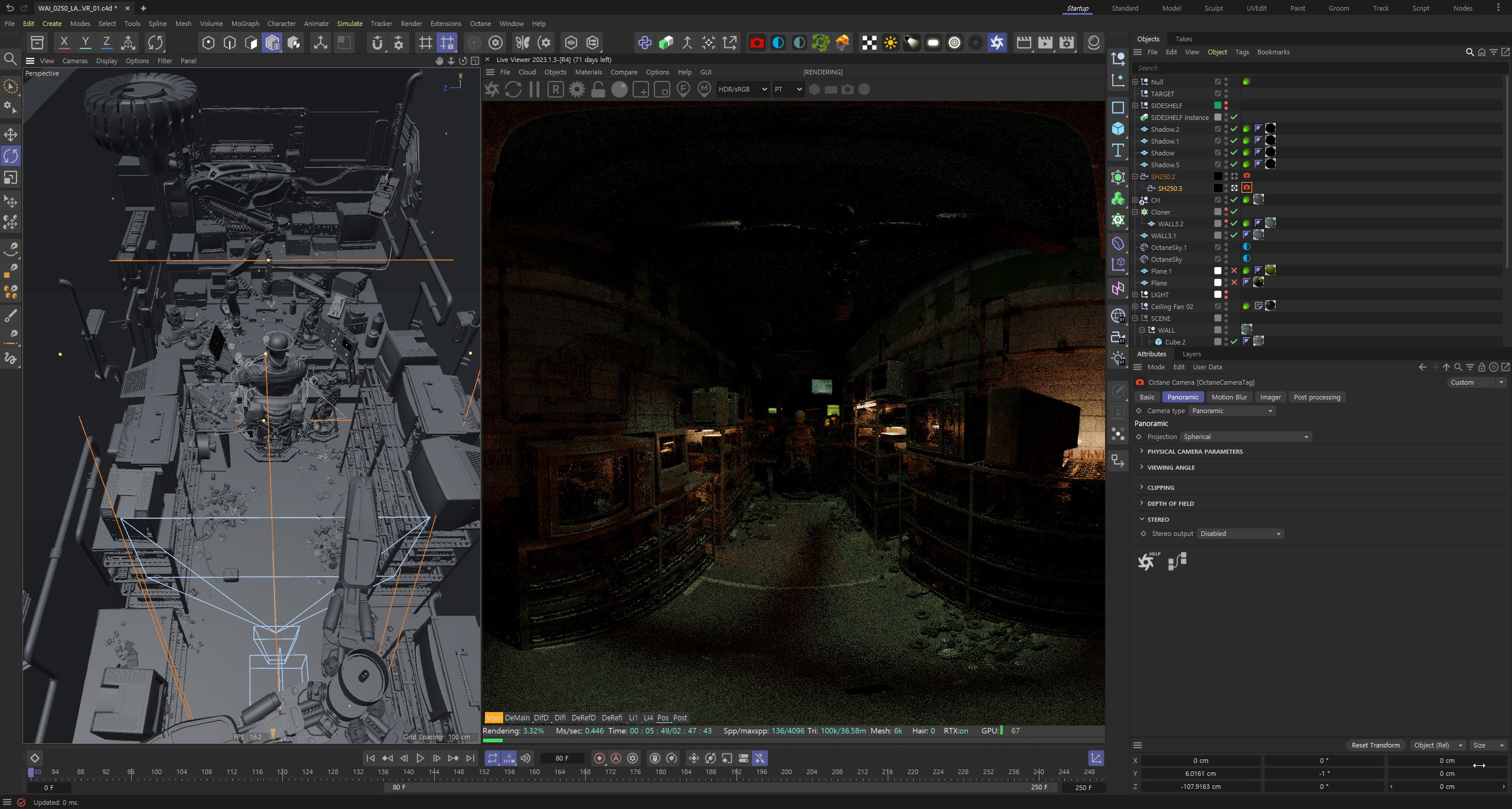Toggle Plane.1's red visibility cross
This screenshot has height=809, width=1512.
pos(1235,271)
